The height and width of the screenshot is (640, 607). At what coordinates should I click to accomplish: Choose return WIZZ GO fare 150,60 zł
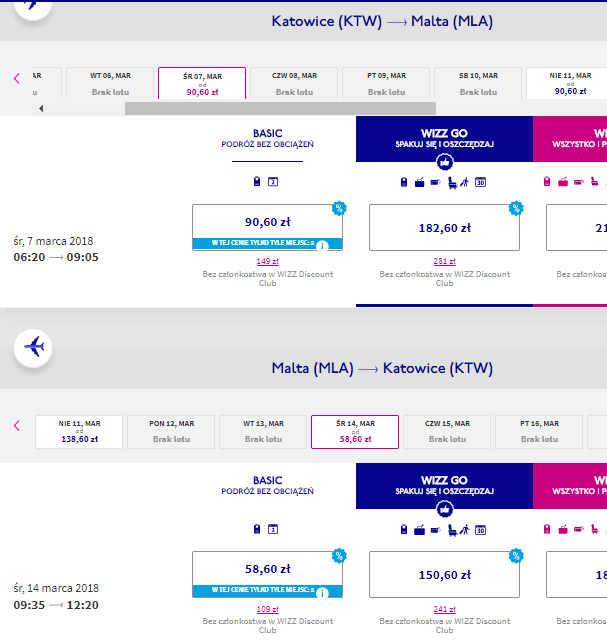(x=445, y=575)
